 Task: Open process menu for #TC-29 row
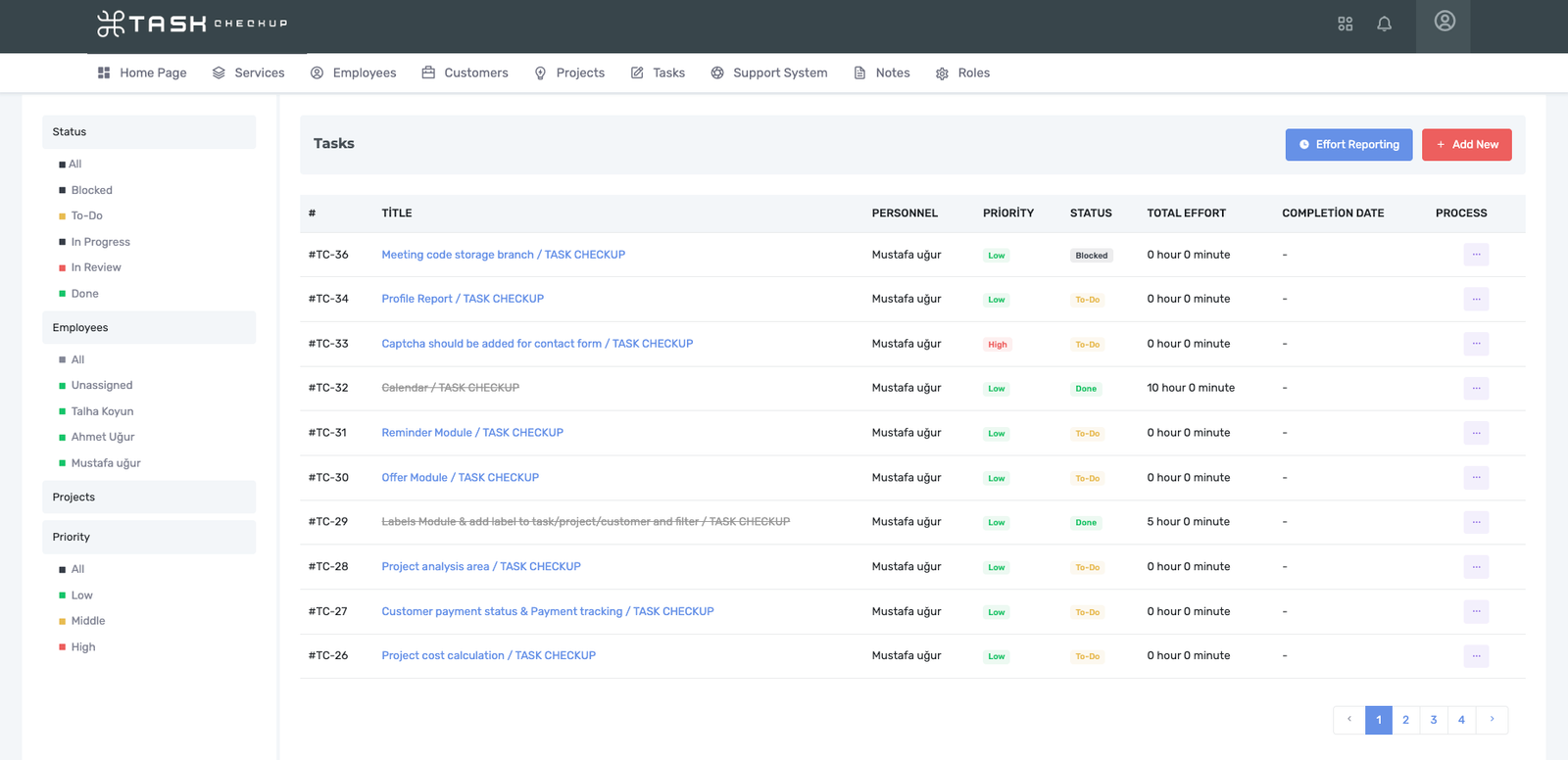[1476, 522]
